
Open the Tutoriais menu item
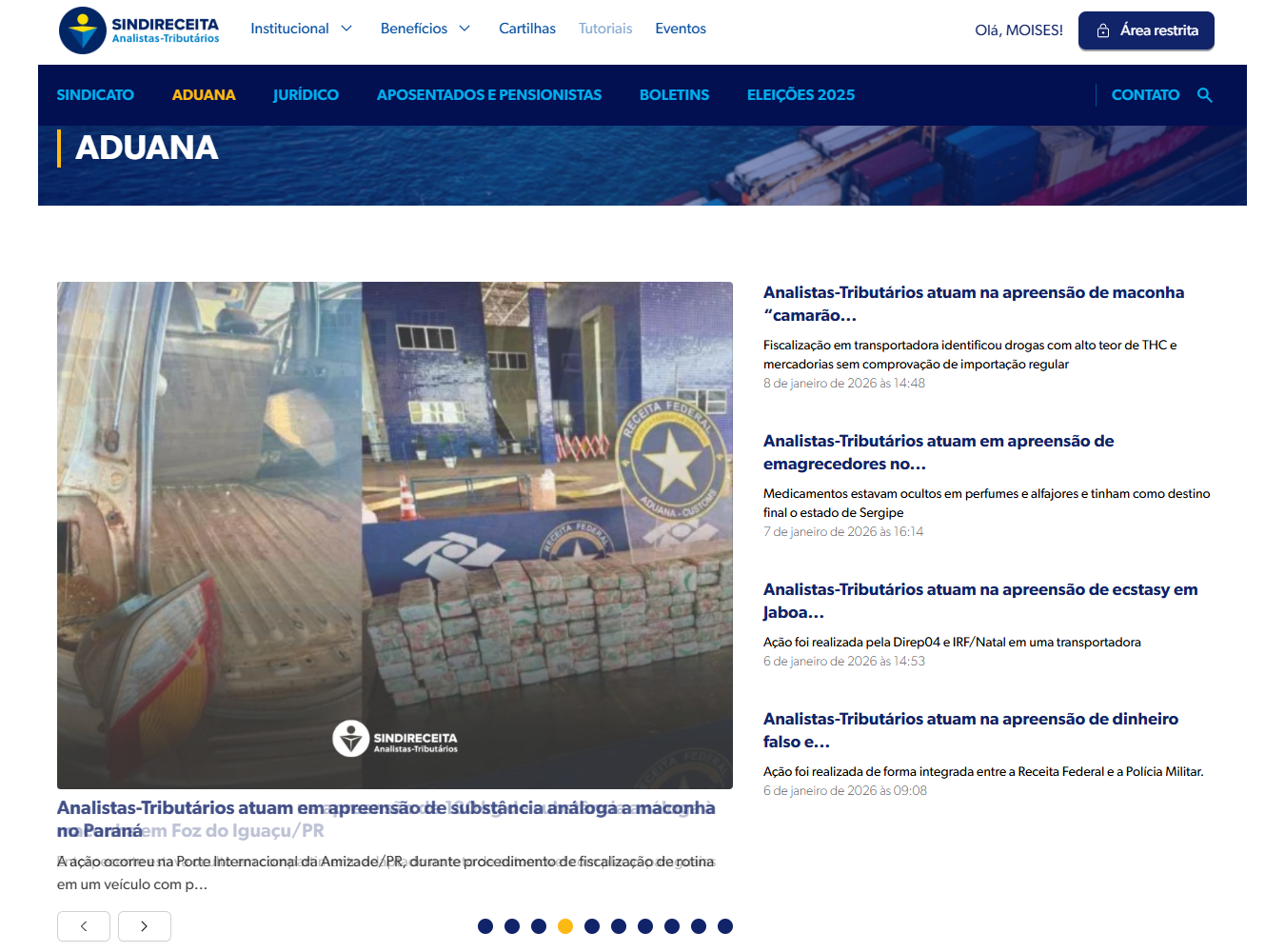click(605, 29)
